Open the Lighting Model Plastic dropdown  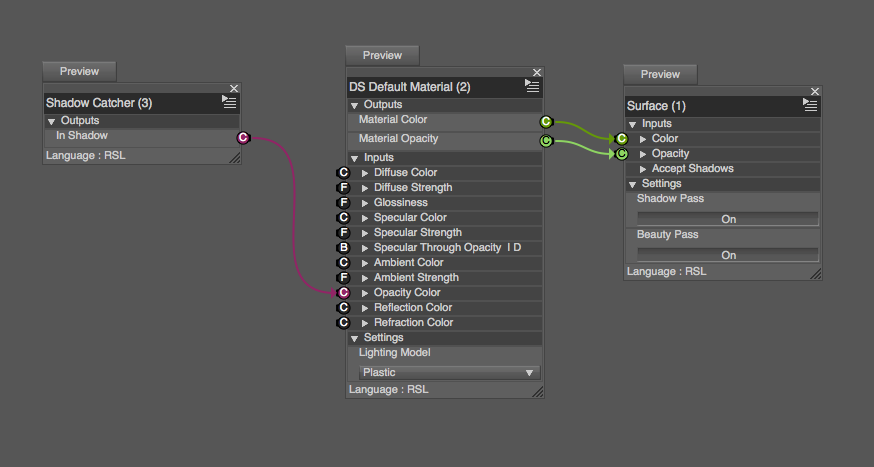(447, 373)
